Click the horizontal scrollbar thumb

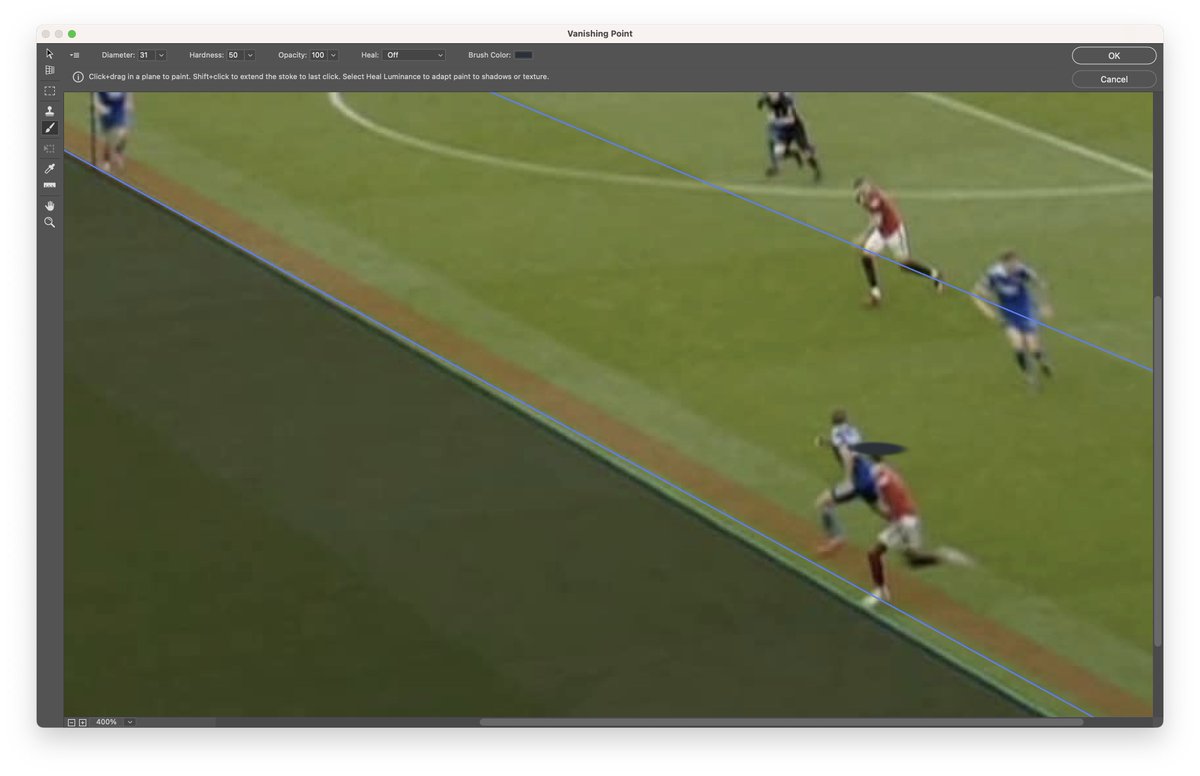coord(781,722)
